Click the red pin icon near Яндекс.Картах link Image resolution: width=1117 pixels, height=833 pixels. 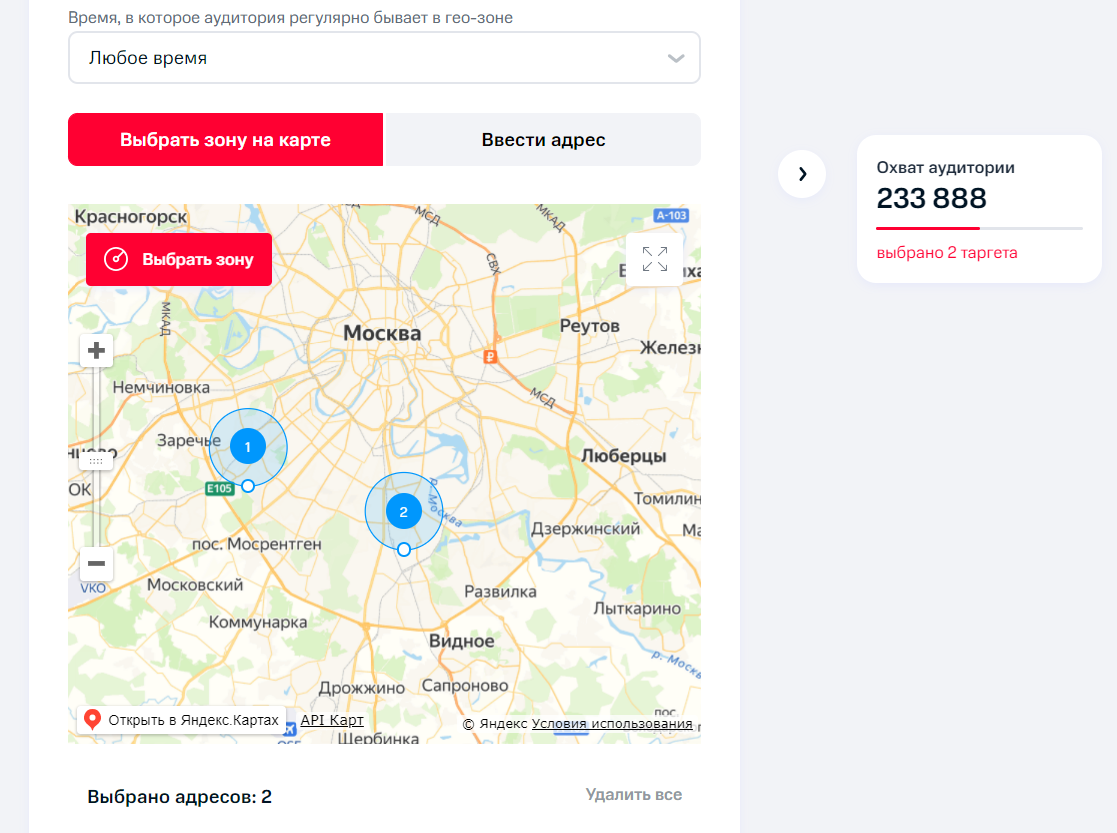click(x=93, y=719)
